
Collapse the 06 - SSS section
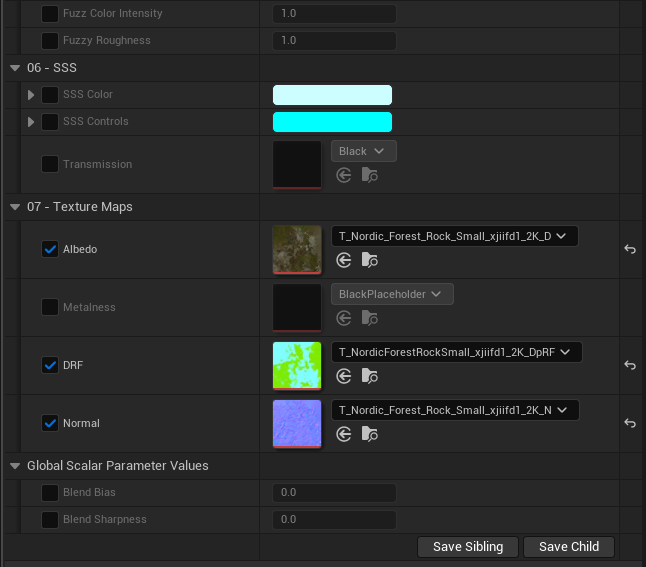15,68
